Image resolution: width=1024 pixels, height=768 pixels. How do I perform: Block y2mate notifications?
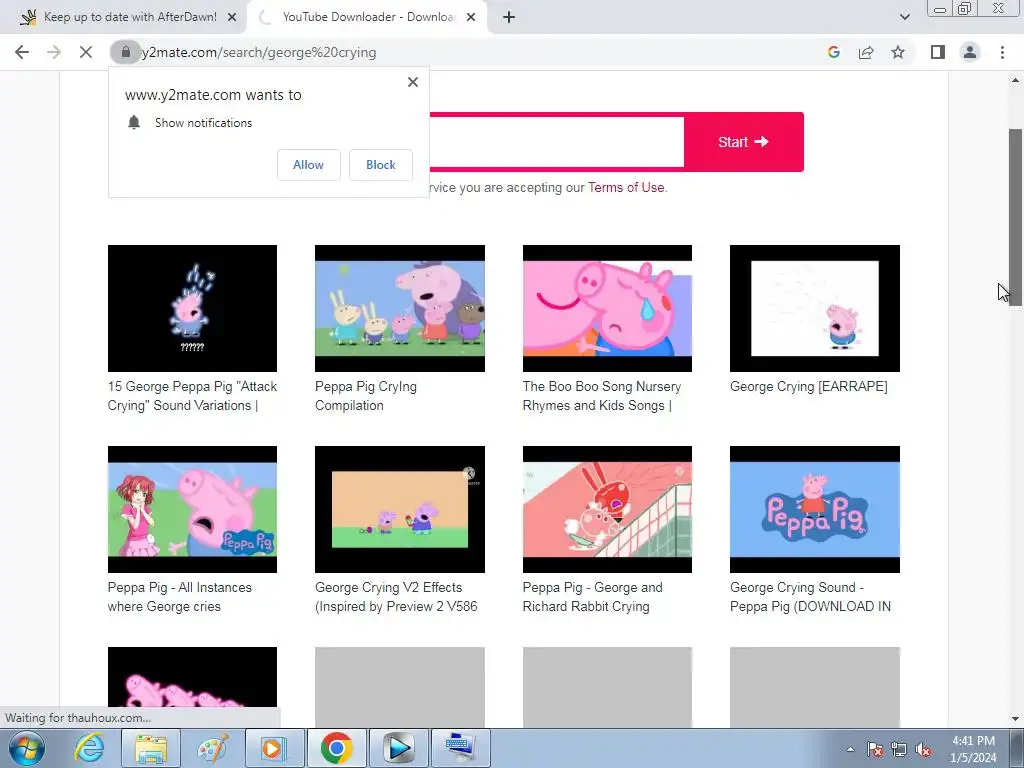point(381,165)
